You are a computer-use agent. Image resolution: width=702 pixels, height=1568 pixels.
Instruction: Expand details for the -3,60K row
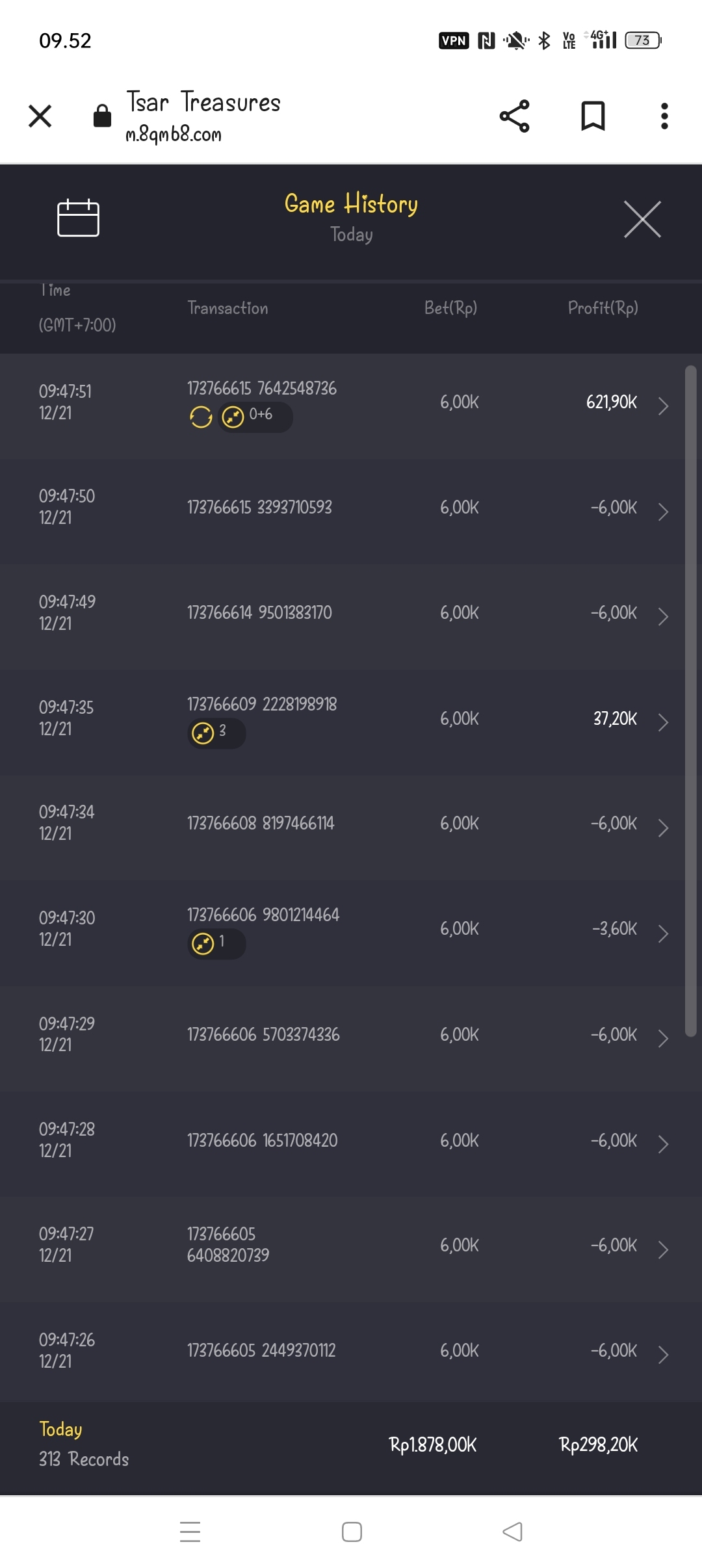(x=663, y=933)
